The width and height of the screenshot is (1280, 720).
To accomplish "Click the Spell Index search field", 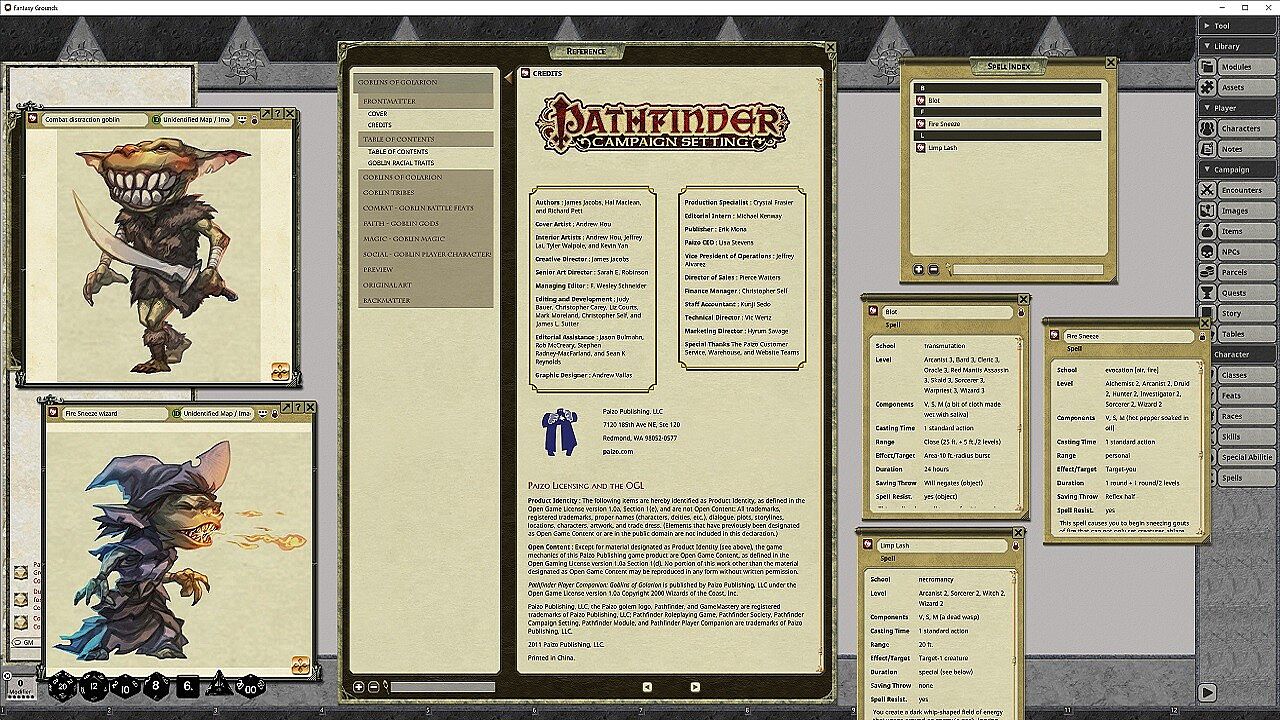I will point(1027,269).
